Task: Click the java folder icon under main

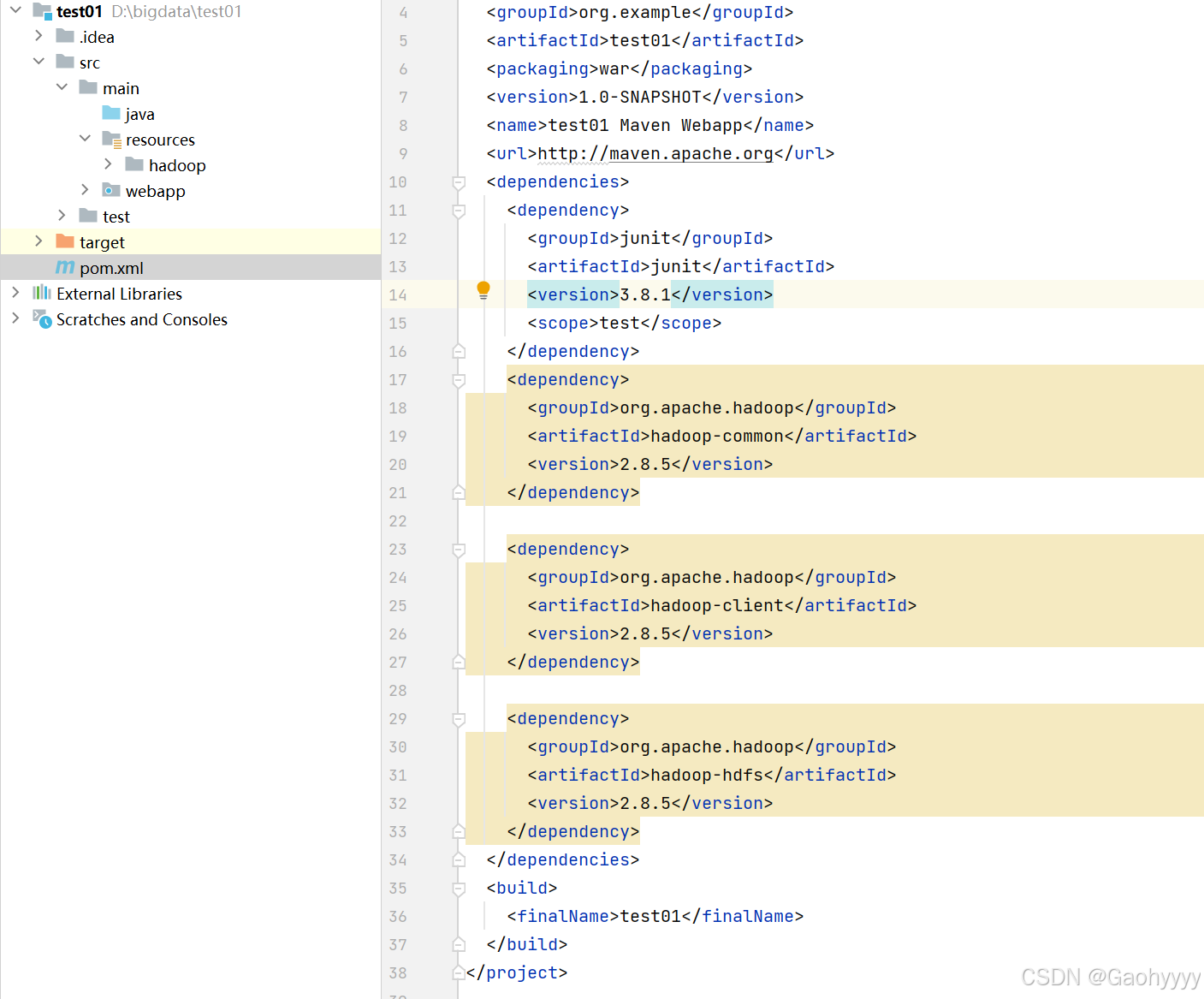Action: coord(110,113)
